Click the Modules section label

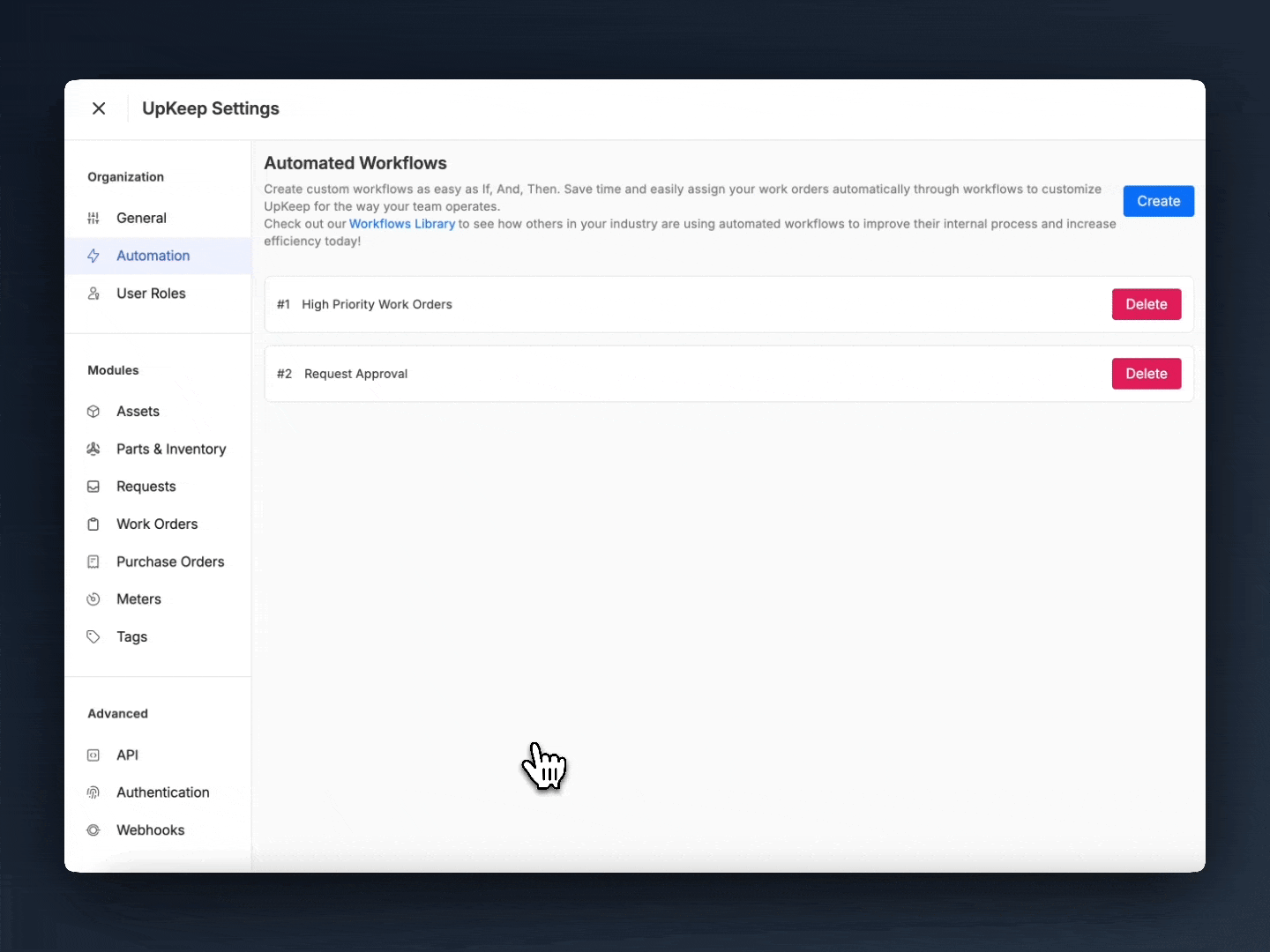coord(113,370)
